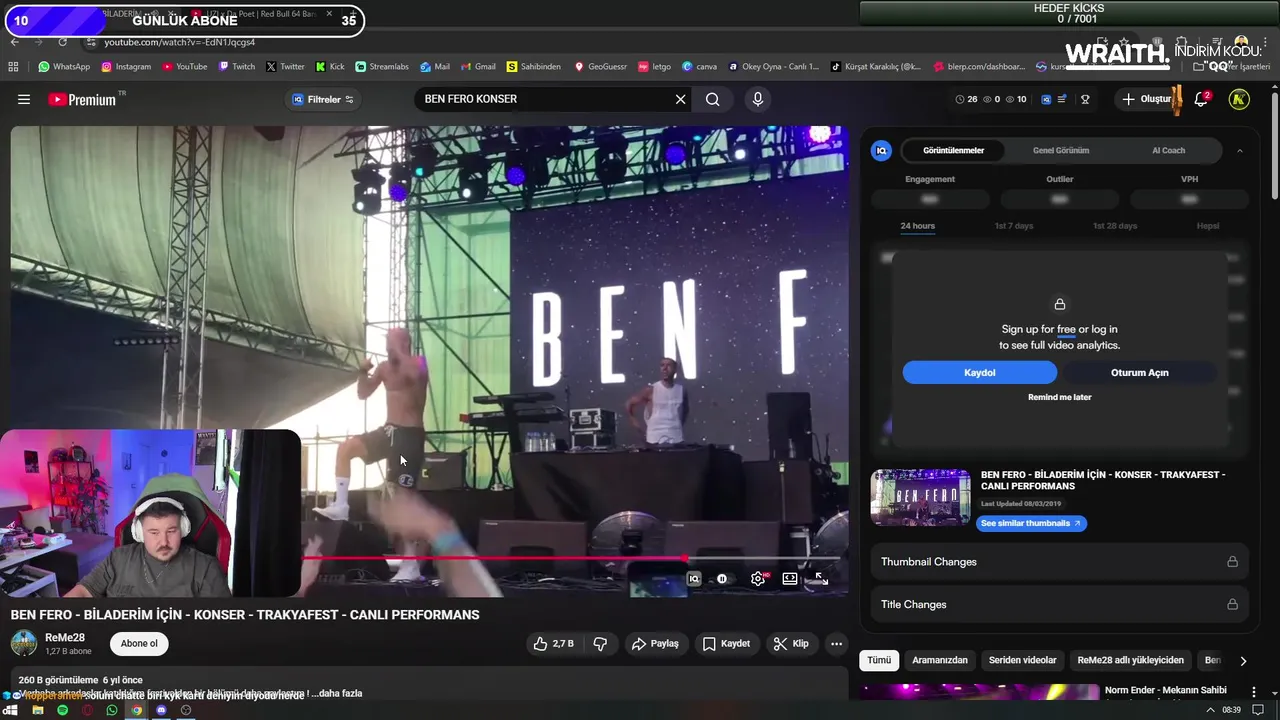The width and height of the screenshot is (1280, 720).
Task: Share video with Paylaş button
Action: coord(655,644)
